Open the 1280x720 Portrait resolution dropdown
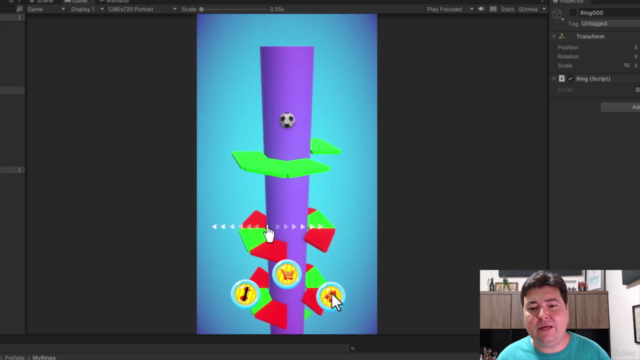Viewport: 640px width, 360px height. tap(142, 9)
